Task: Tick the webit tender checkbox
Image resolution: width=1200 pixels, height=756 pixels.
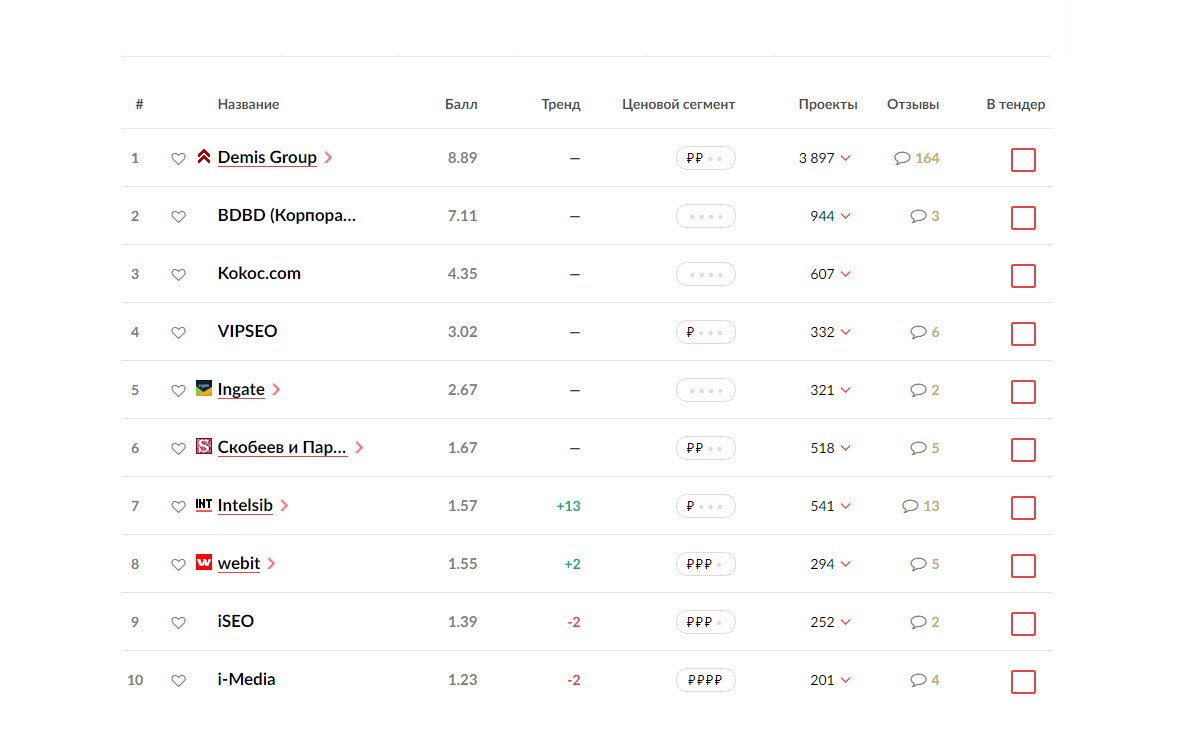Action: click(x=1023, y=566)
